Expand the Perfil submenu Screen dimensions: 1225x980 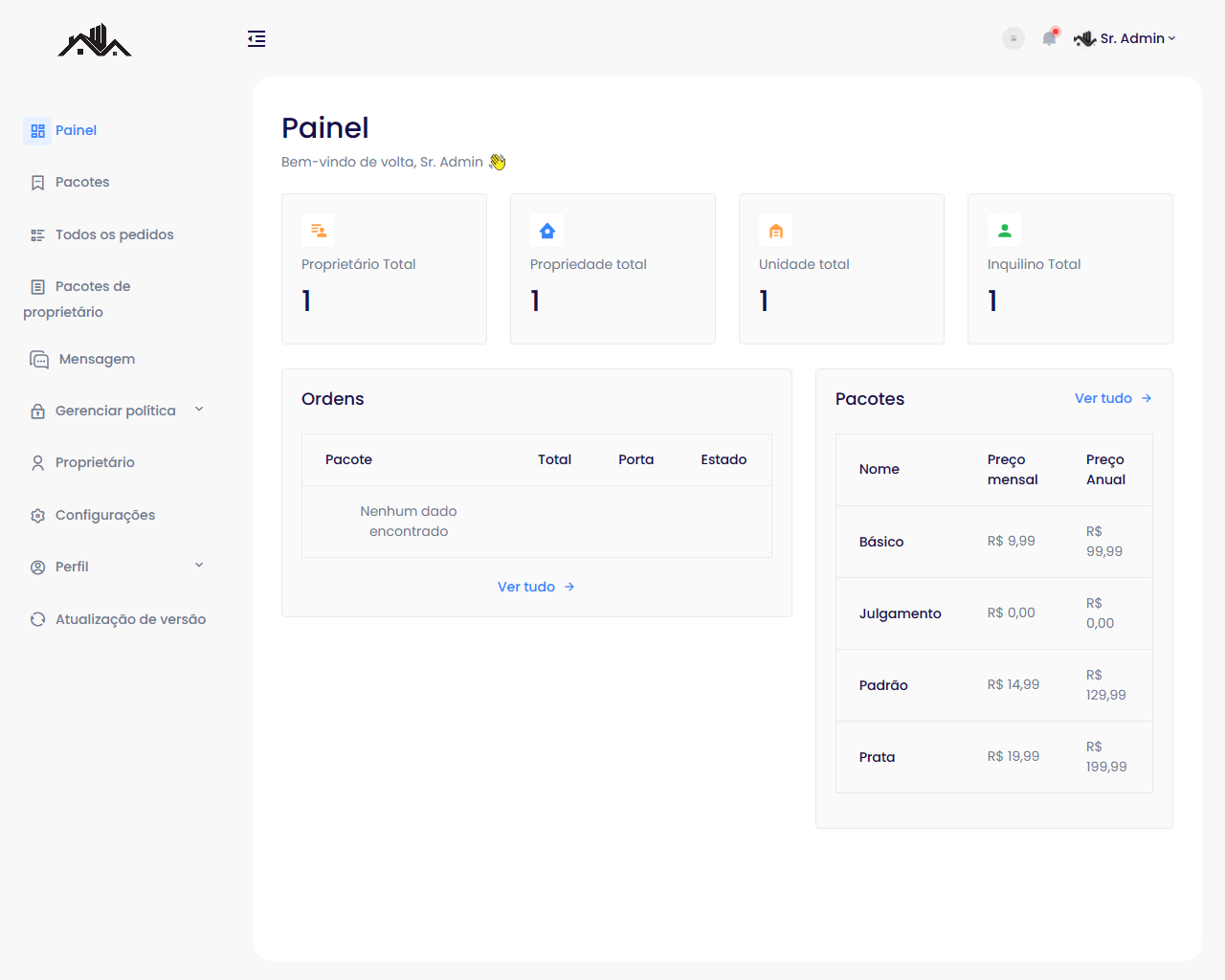pos(116,567)
